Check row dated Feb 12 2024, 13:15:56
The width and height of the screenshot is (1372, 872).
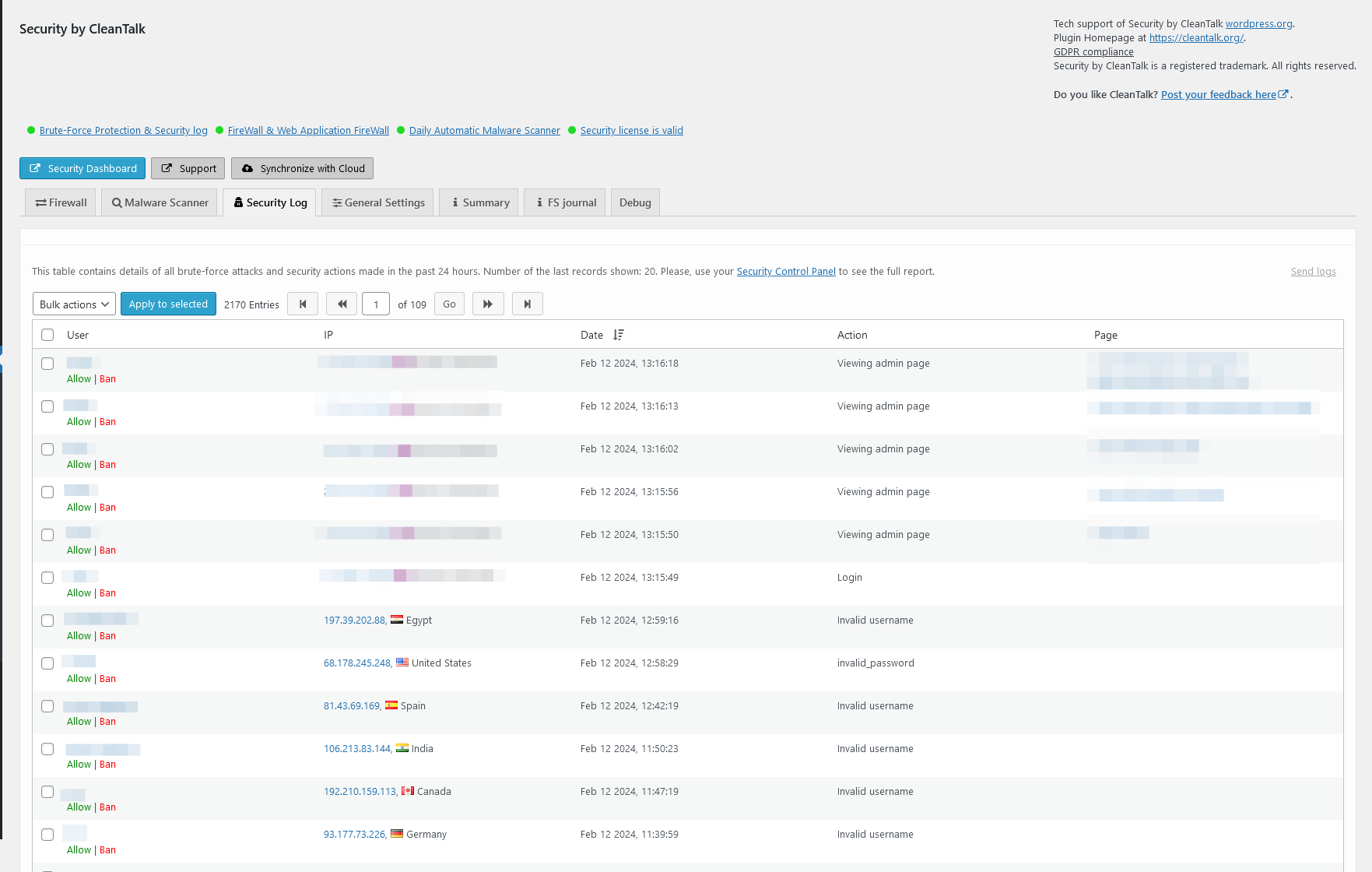point(47,492)
